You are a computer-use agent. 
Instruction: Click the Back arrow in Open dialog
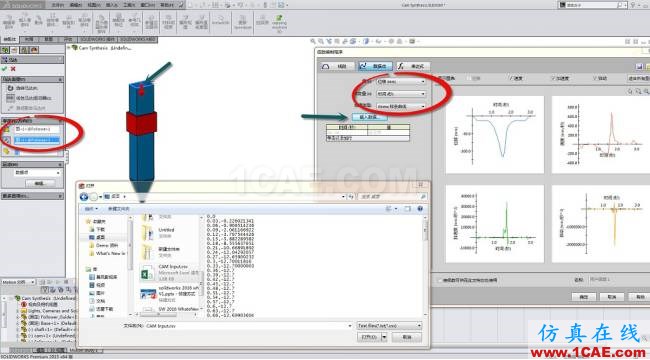84,197
